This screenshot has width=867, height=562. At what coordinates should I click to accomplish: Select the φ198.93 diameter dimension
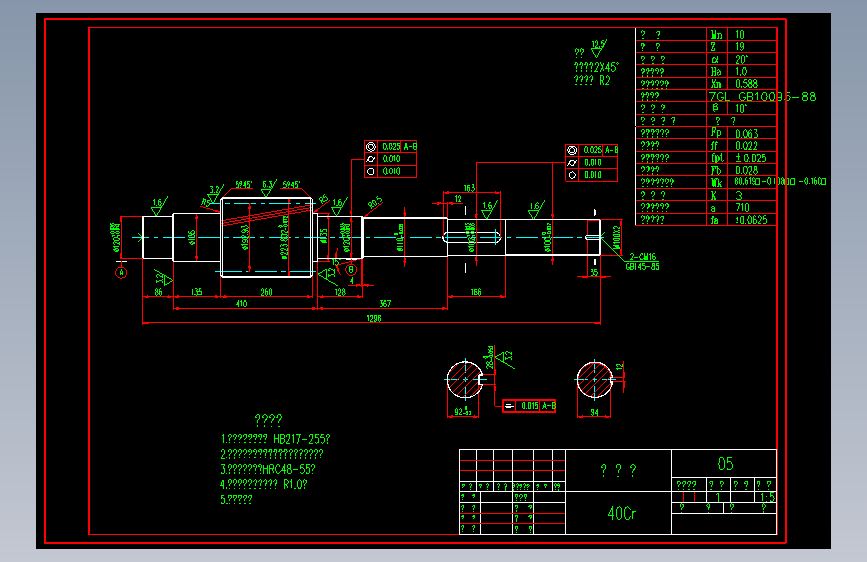point(245,237)
